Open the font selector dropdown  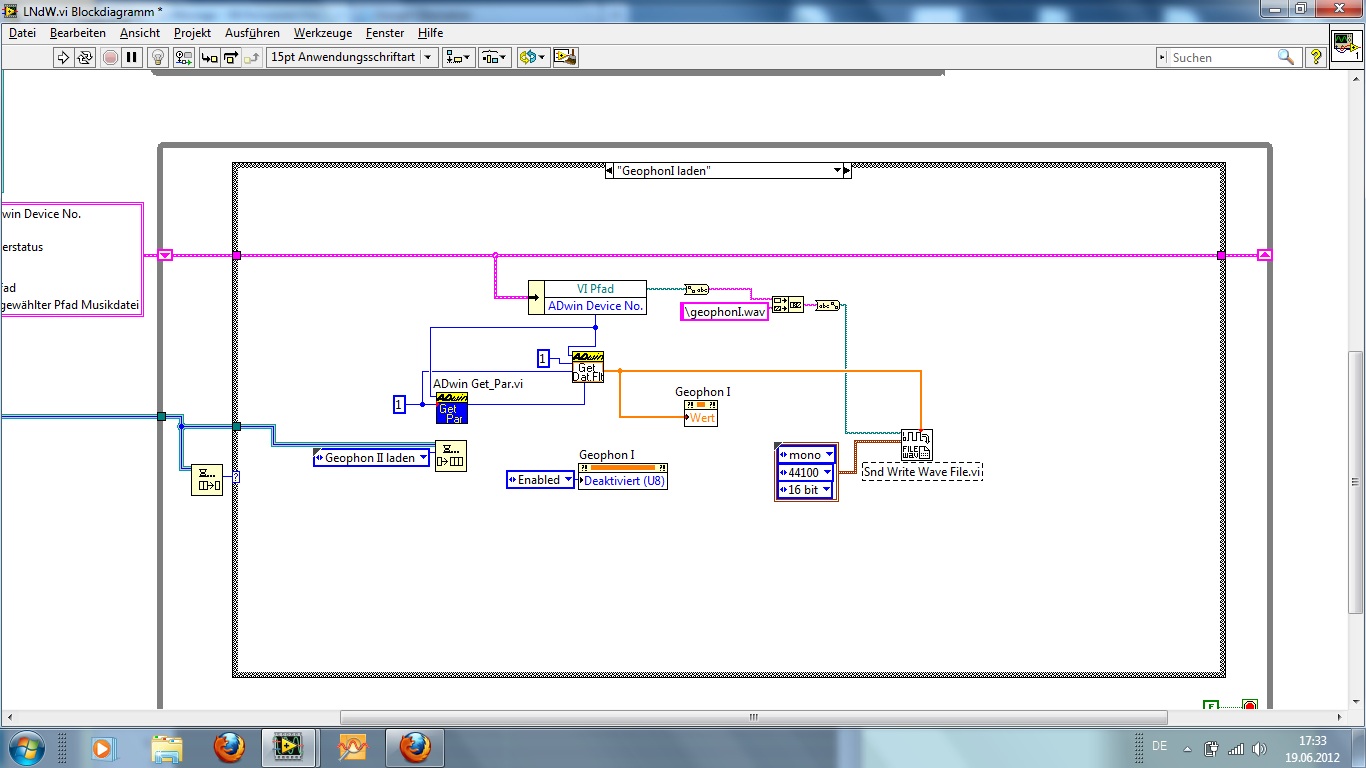pyautogui.click(x=352, y=57)
